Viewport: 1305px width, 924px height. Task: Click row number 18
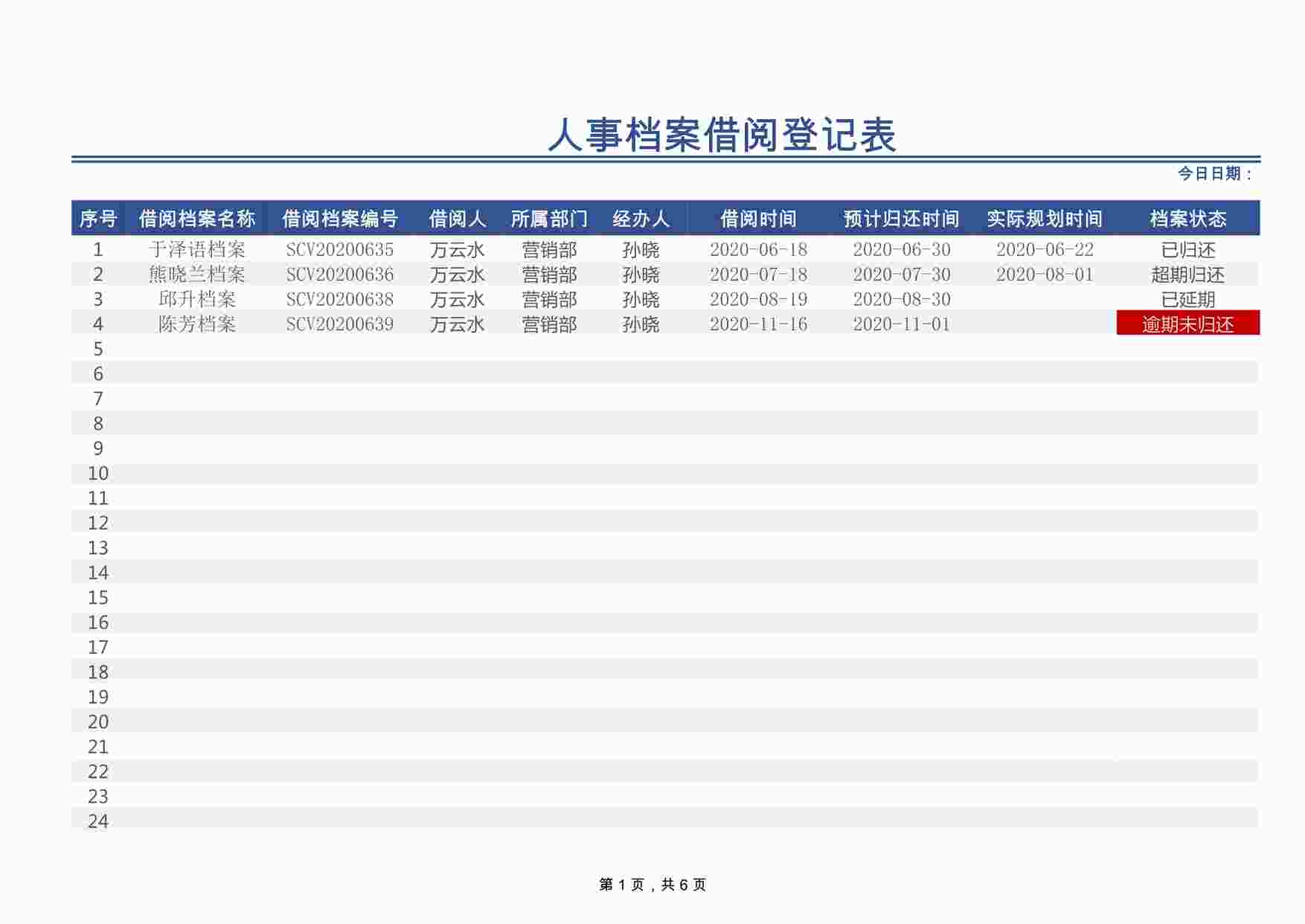(98, 672)
